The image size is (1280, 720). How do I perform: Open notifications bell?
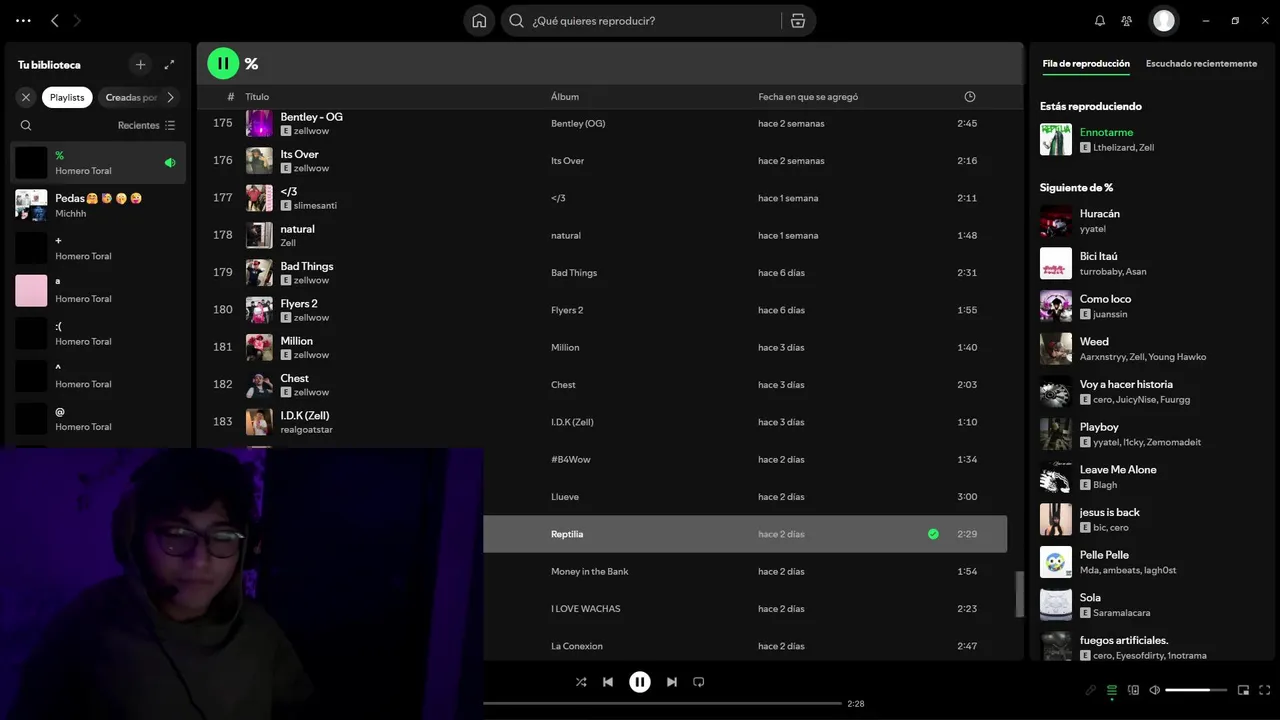pos(1100,21)
